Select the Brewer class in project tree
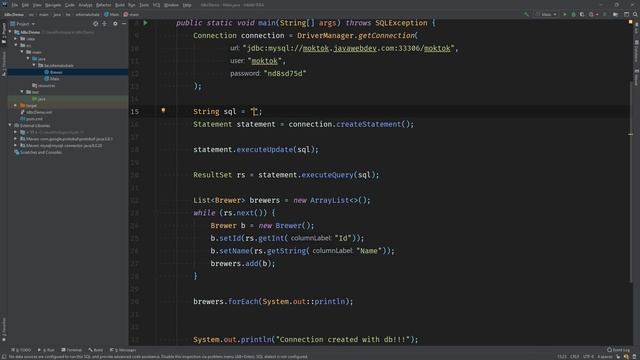Image resolution: width=640 pixels, height=360 pixels. point(53,72)
